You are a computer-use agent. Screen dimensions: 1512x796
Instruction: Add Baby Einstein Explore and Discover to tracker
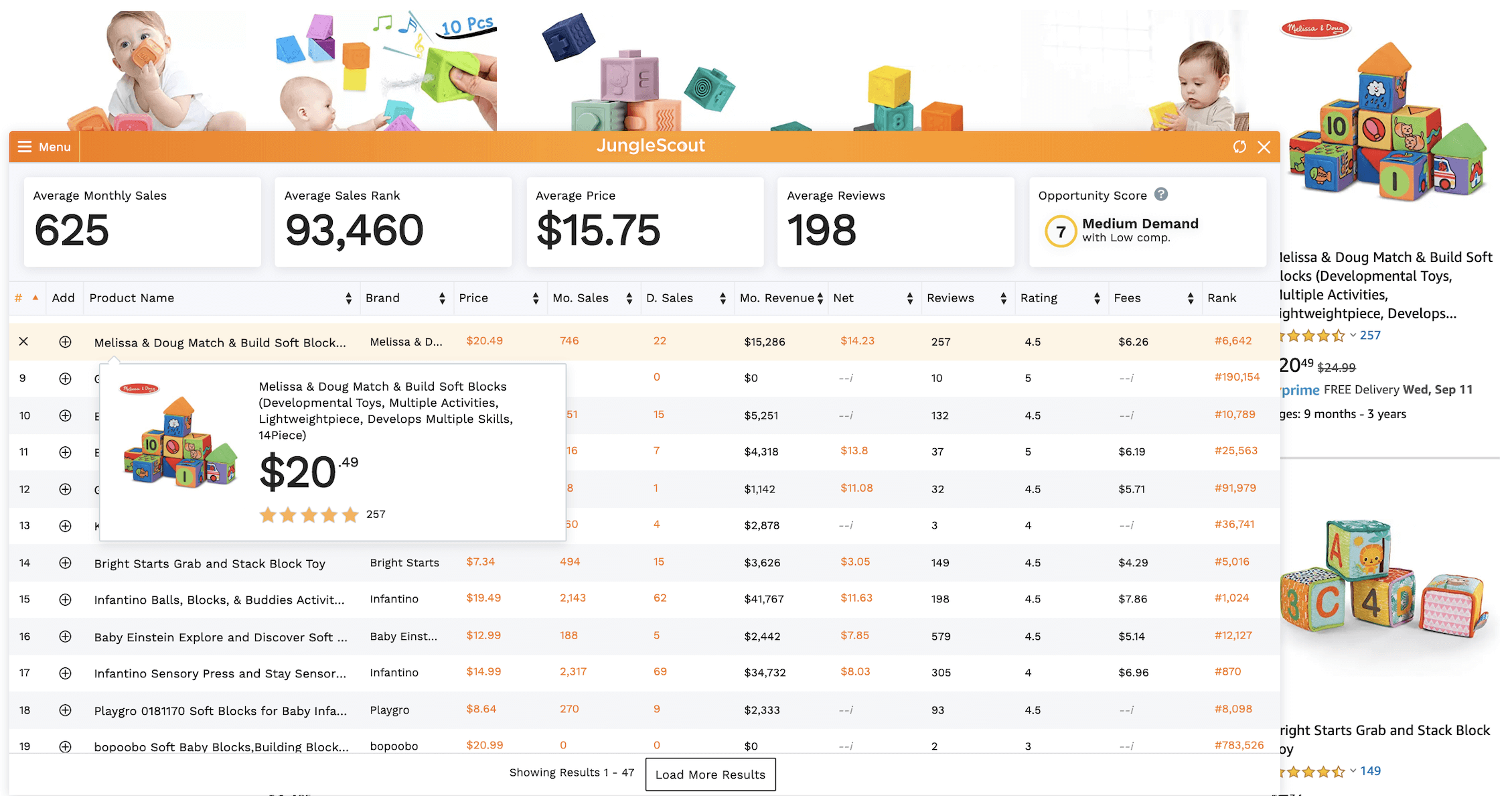pyautogui.click(x=65, y=637)
